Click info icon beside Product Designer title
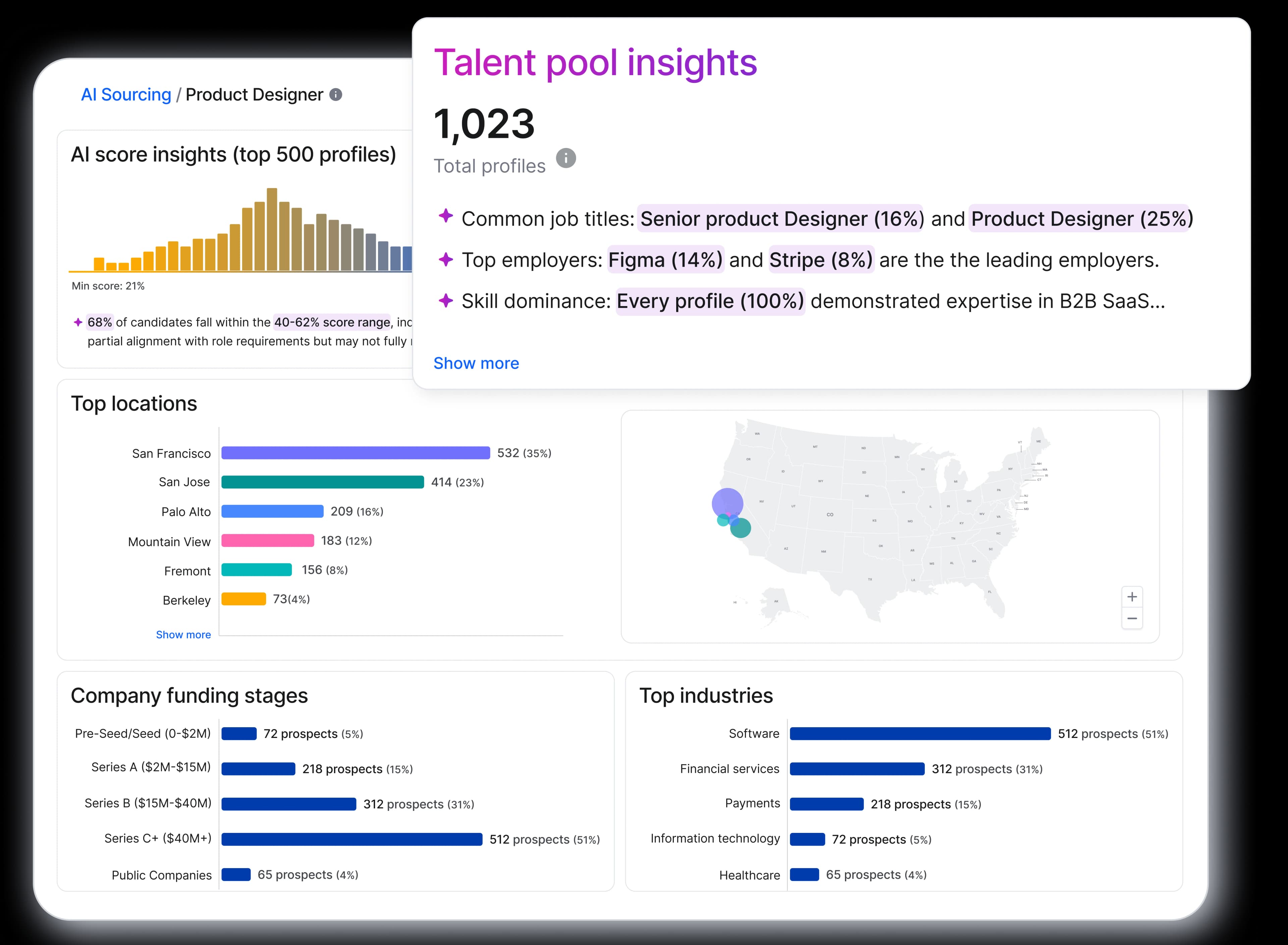Image resolution: width=1288 pixels, height=945 pixels. click(x=335, y=94)
